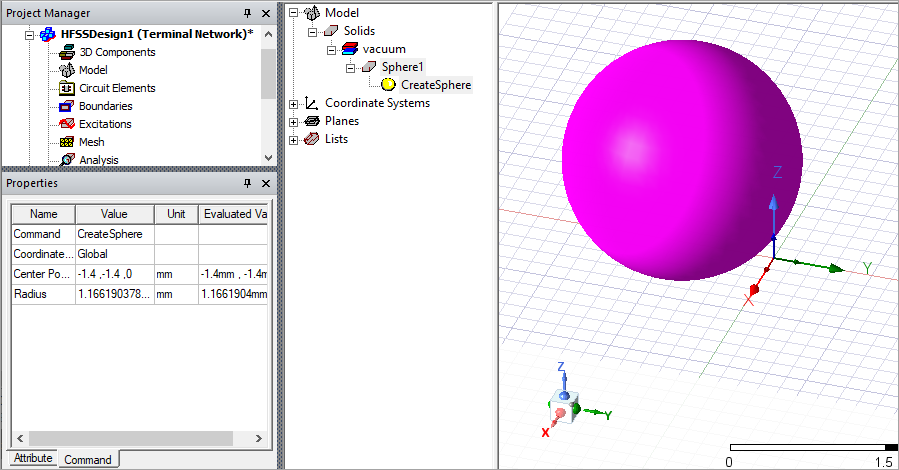Click the Coordinate System Global value
Image resolution: width=899 pixels, height=470 pixels.
point(115,254)
